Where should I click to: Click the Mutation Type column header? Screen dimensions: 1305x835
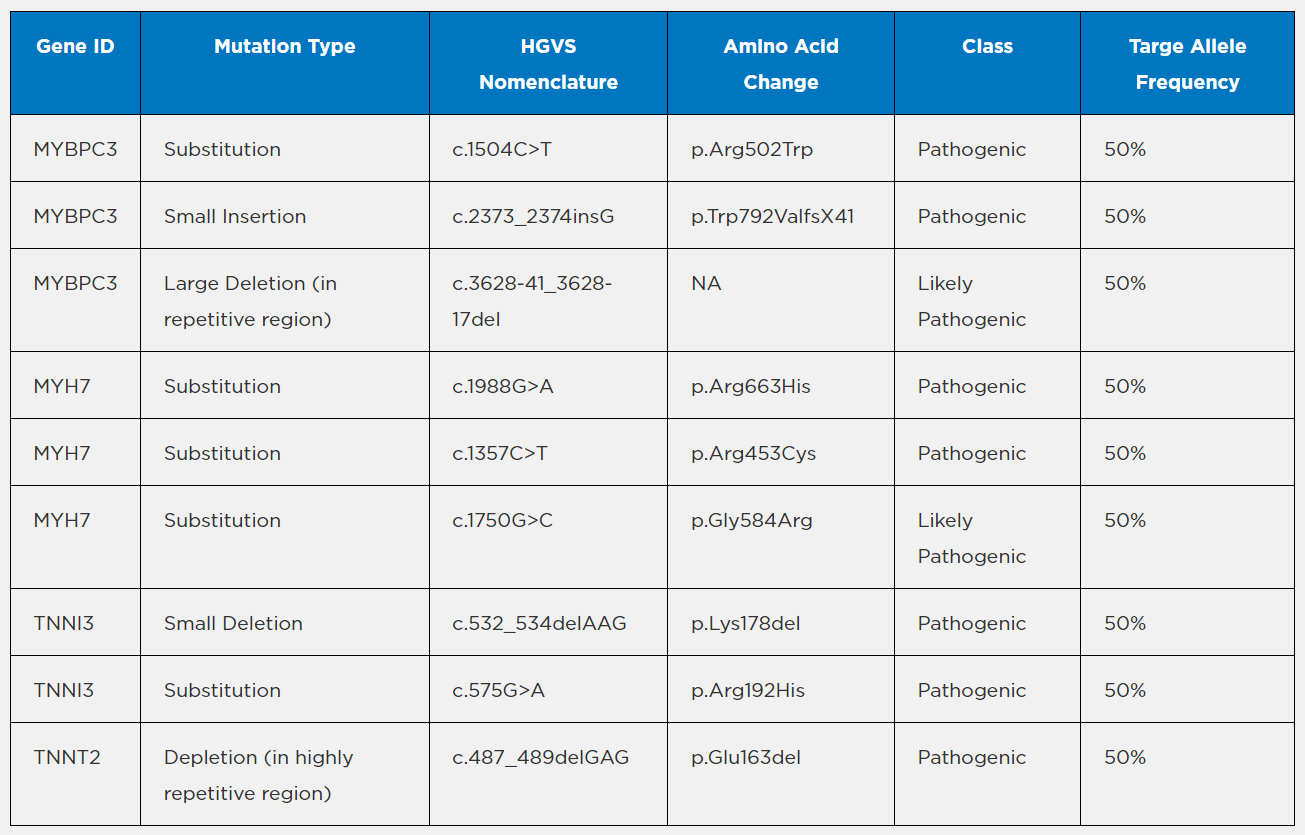284,47
